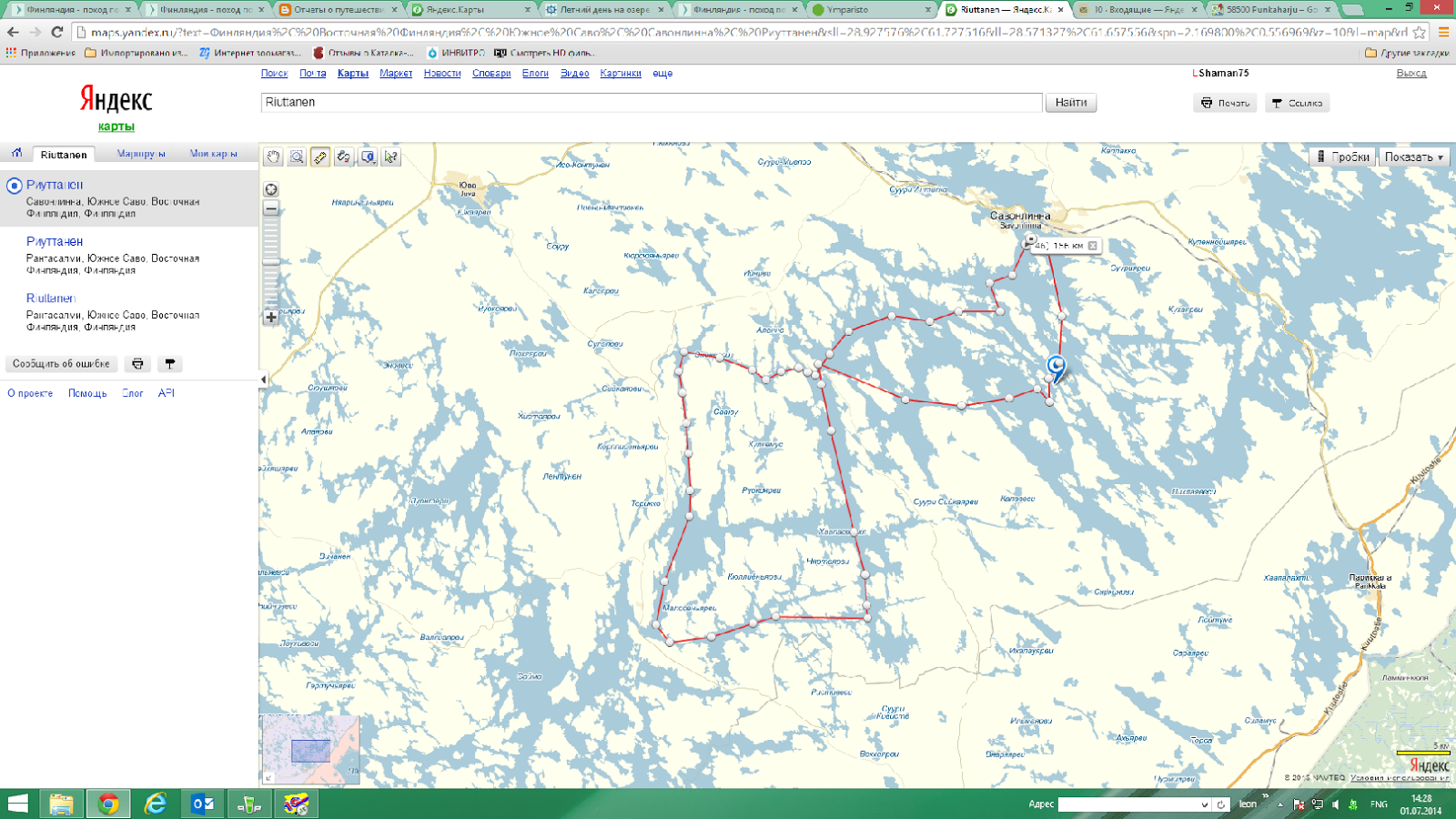The image size is (1456, 819).
Task: Open the 58500 Funkaharju browser tab
Action: (x=1271, y=10)
